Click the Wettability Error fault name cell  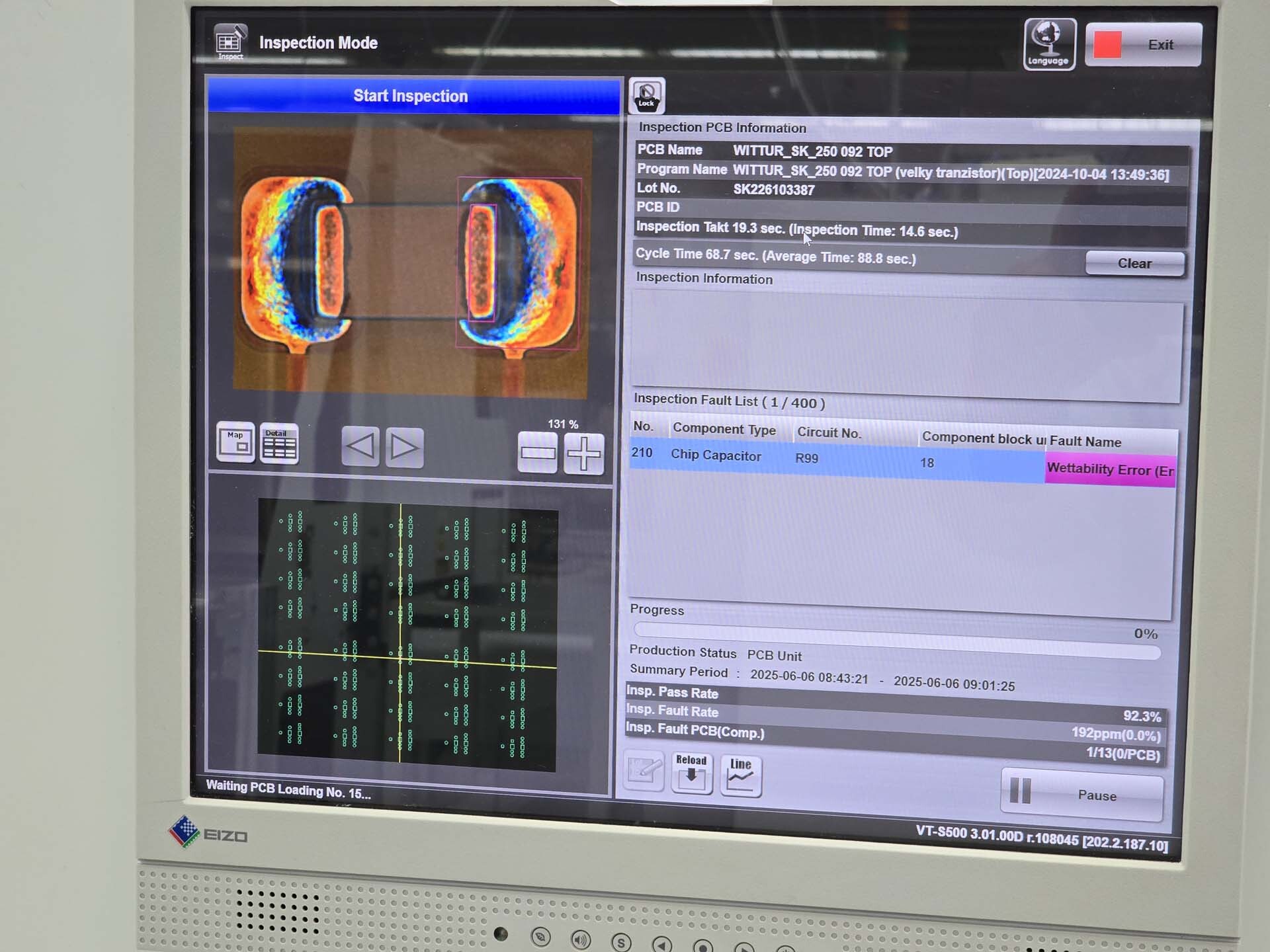click(1111, 470)
